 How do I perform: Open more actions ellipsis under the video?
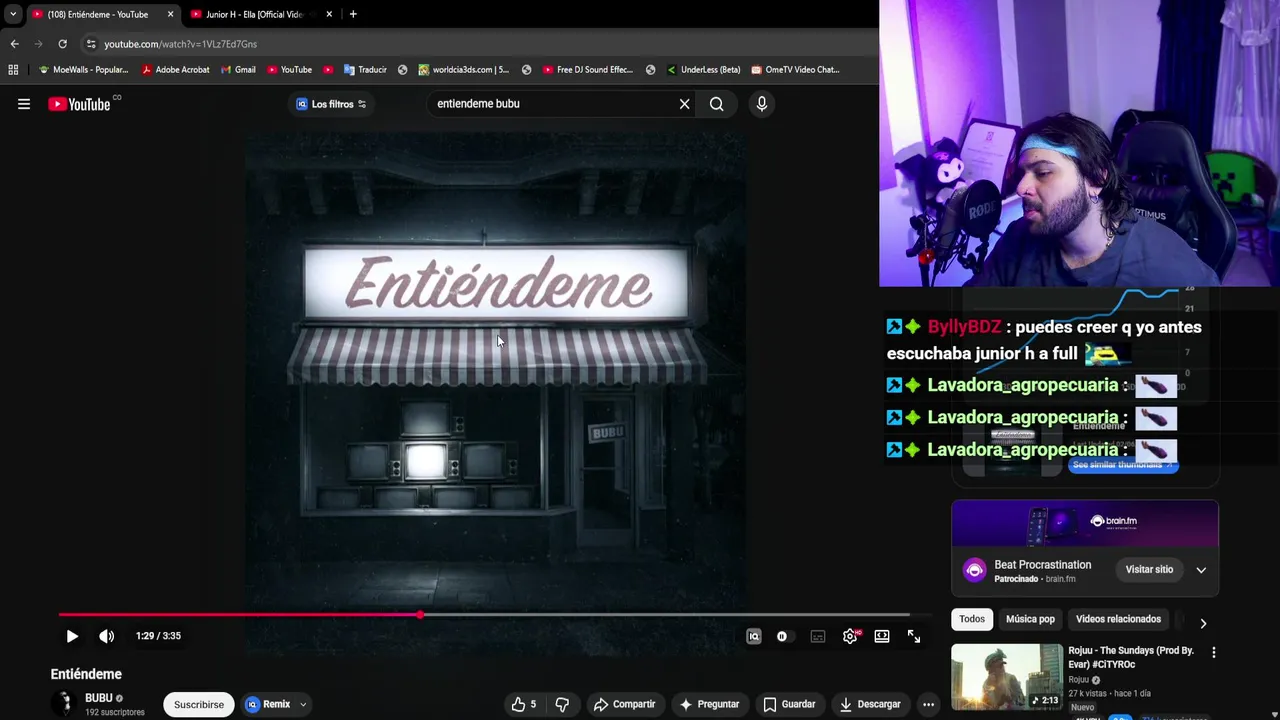coord(928,704)
